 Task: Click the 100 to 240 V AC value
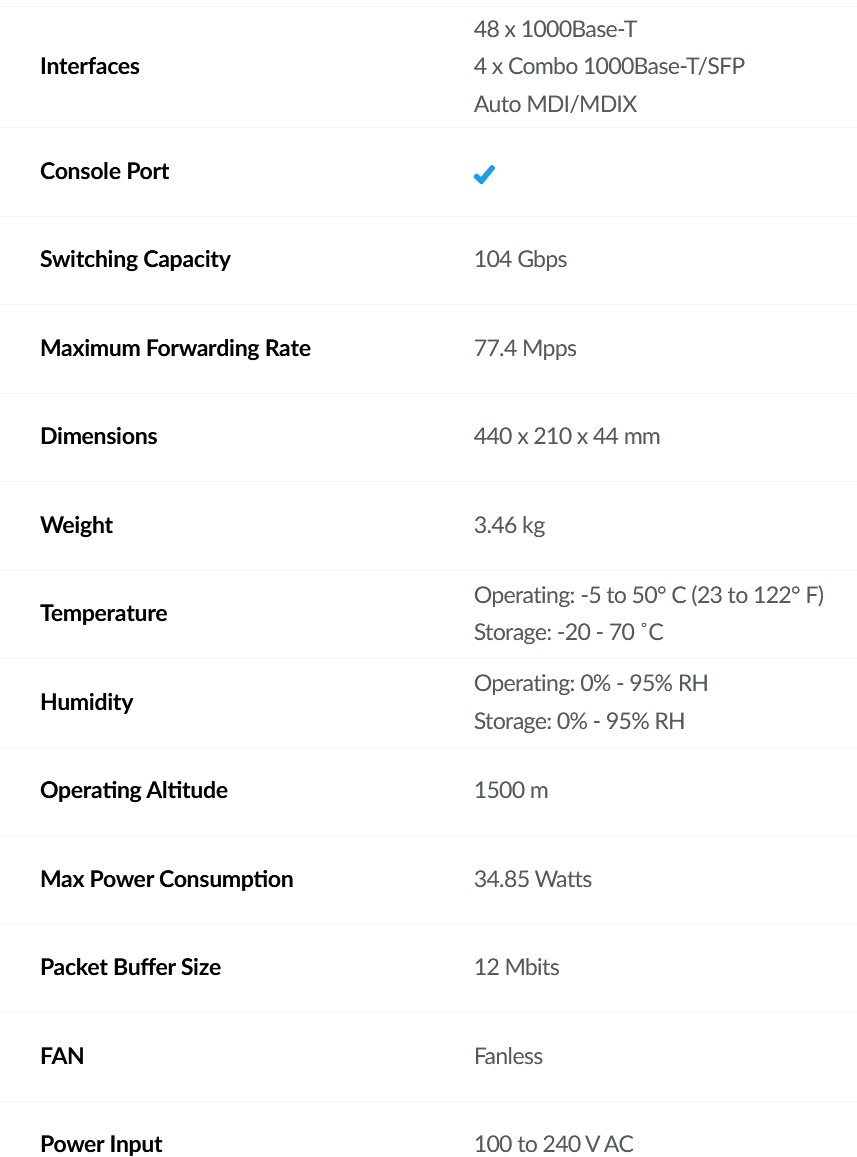click(553, 1143)
